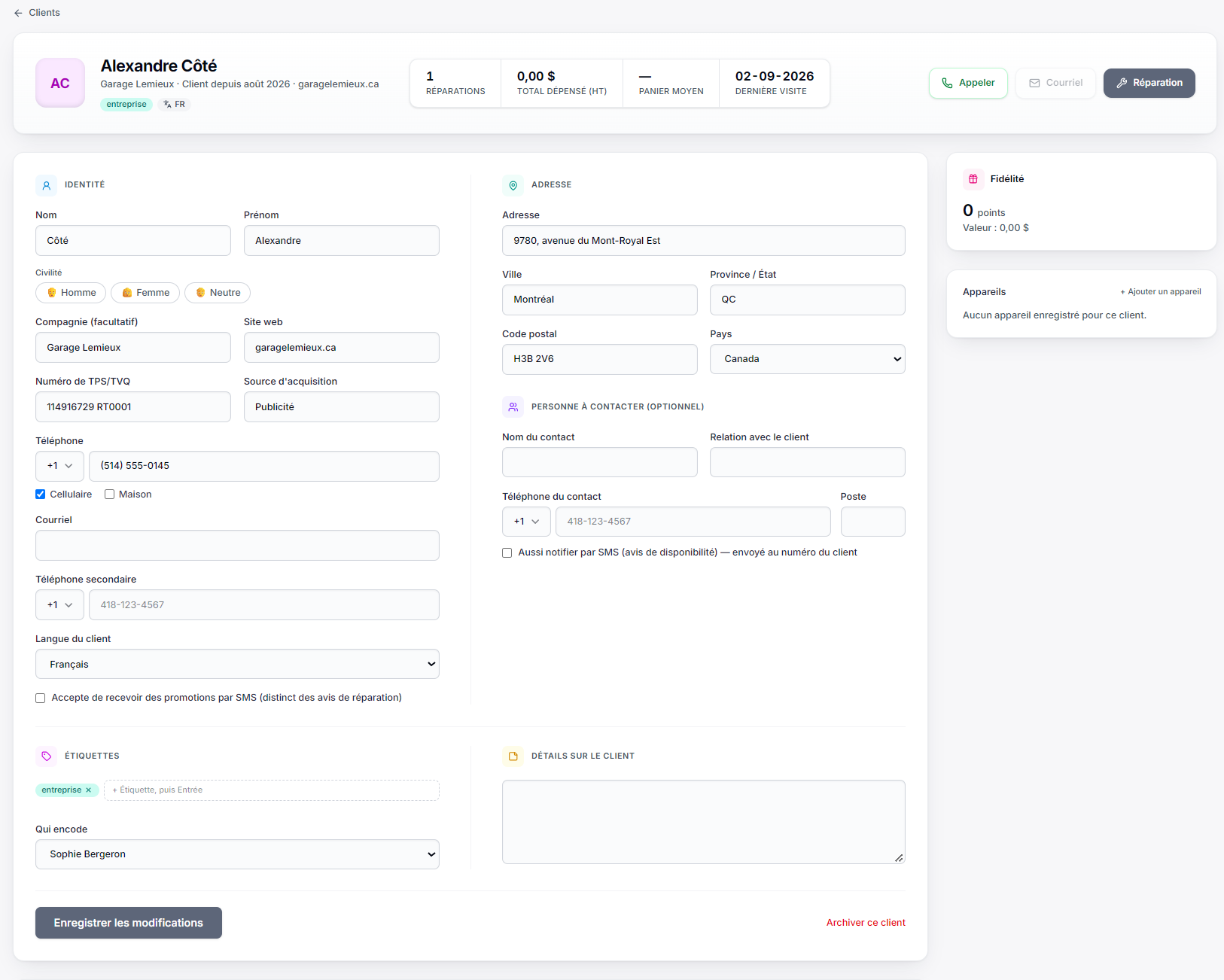This screenshot has height=980, width=1224.
Task: Click the Détails sur le client note icon
Action: click(513, 756)
